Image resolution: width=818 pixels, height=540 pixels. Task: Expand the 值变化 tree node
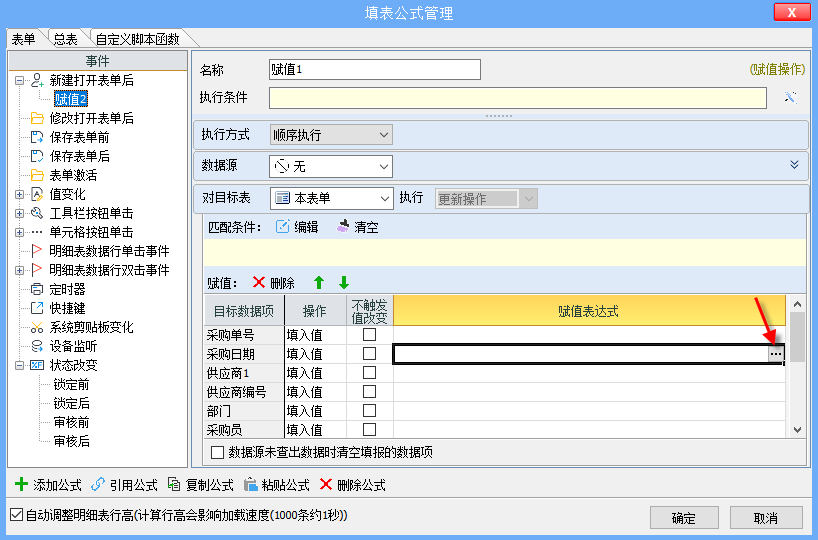19,194
